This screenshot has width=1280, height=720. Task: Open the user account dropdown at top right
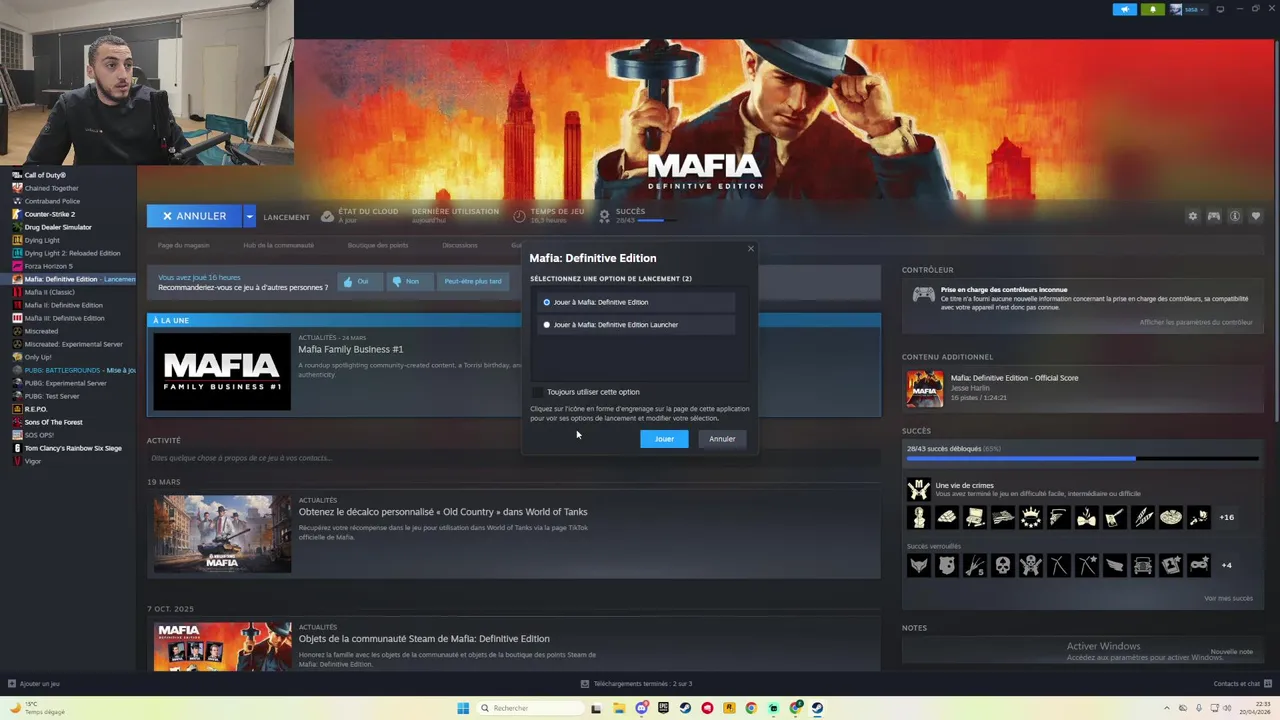pyautogui.click(x=1188, y=9)
